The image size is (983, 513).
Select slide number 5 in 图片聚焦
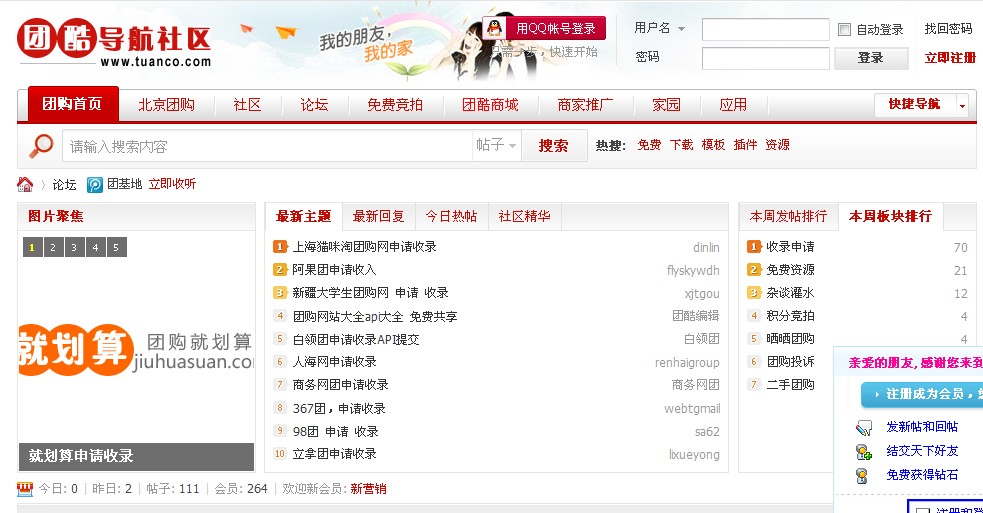point(116,247)
